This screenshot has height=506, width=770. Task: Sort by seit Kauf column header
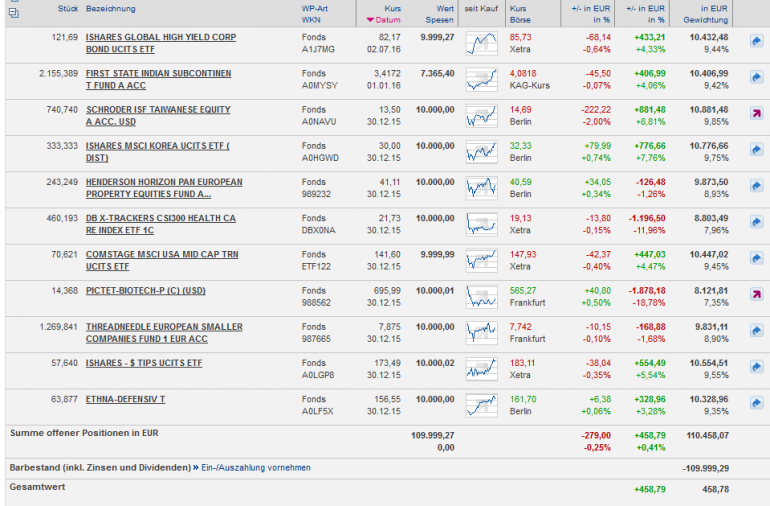[481, 9]
